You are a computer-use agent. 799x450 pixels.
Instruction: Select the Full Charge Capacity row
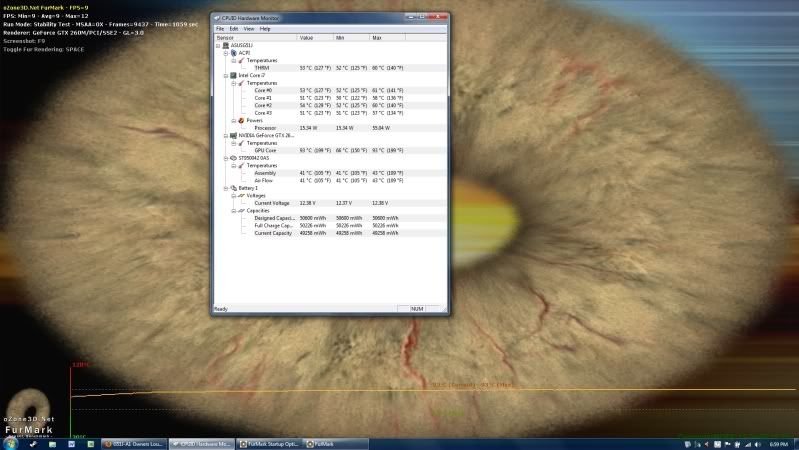coord(330,226)
